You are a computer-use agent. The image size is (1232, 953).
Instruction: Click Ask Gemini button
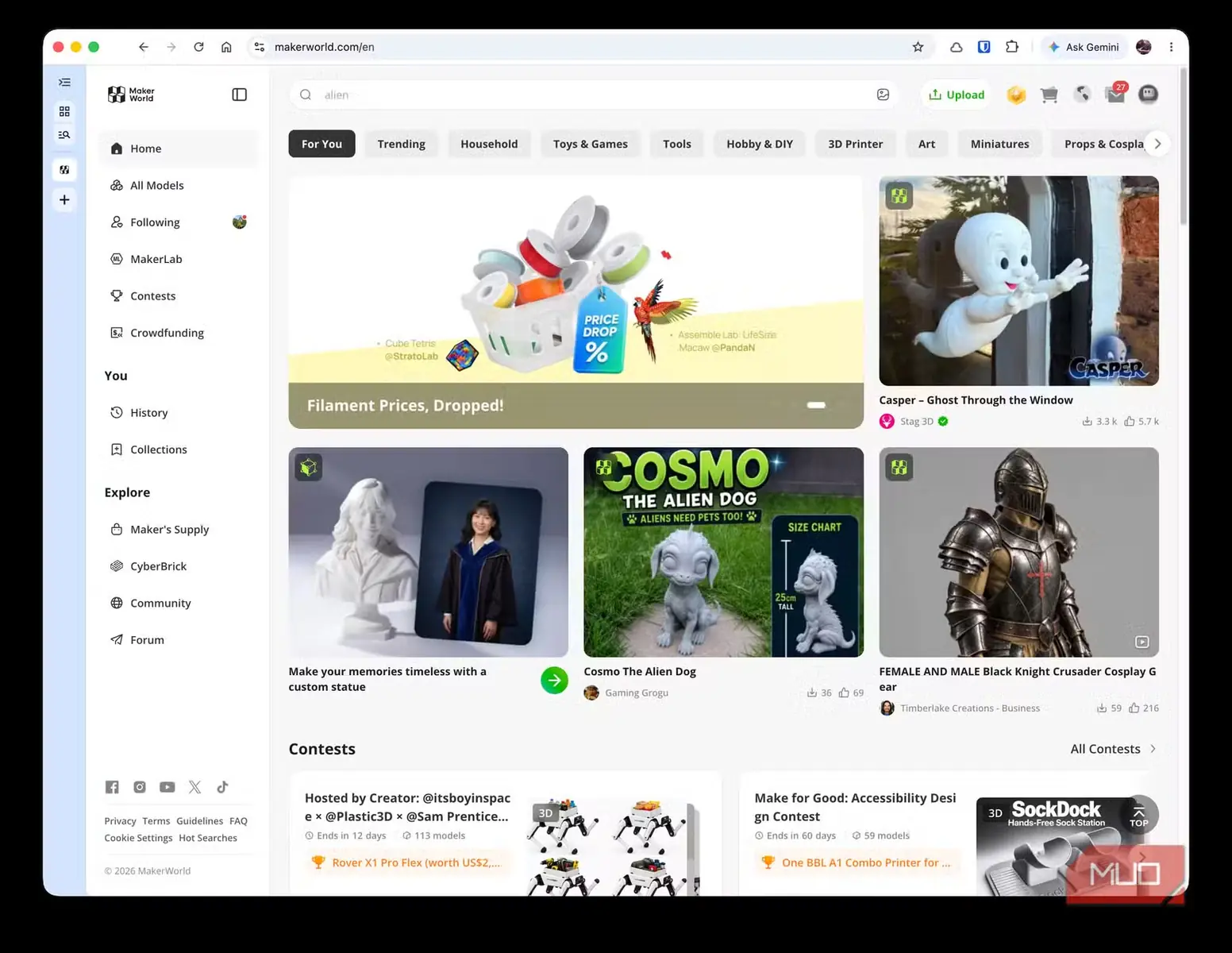pos(1084,47)
